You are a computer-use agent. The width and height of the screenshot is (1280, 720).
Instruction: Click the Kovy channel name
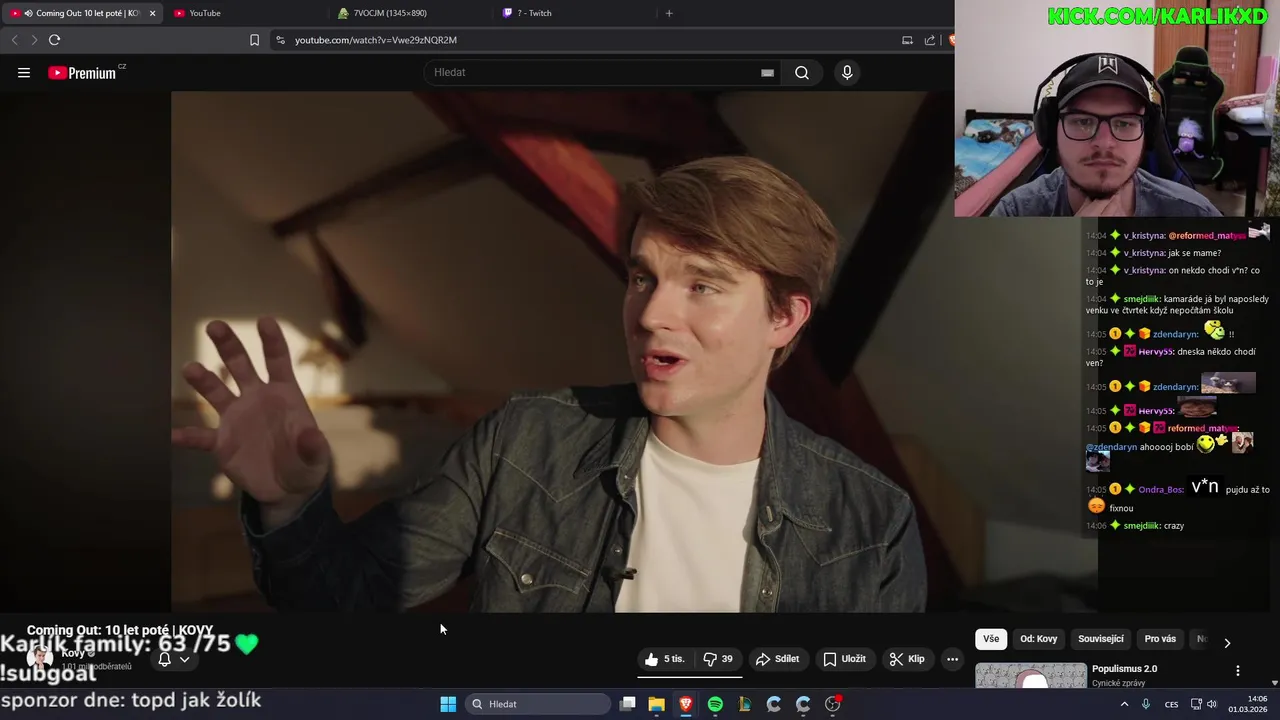73,653
